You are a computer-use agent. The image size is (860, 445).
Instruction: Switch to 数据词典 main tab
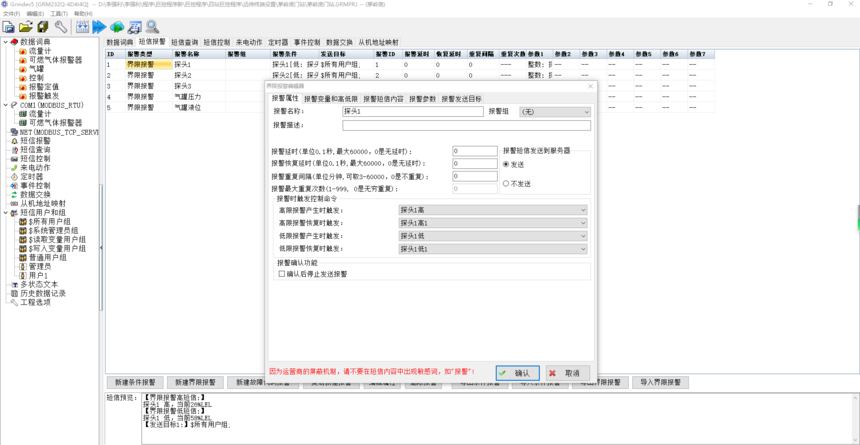[x=120, y=42]
